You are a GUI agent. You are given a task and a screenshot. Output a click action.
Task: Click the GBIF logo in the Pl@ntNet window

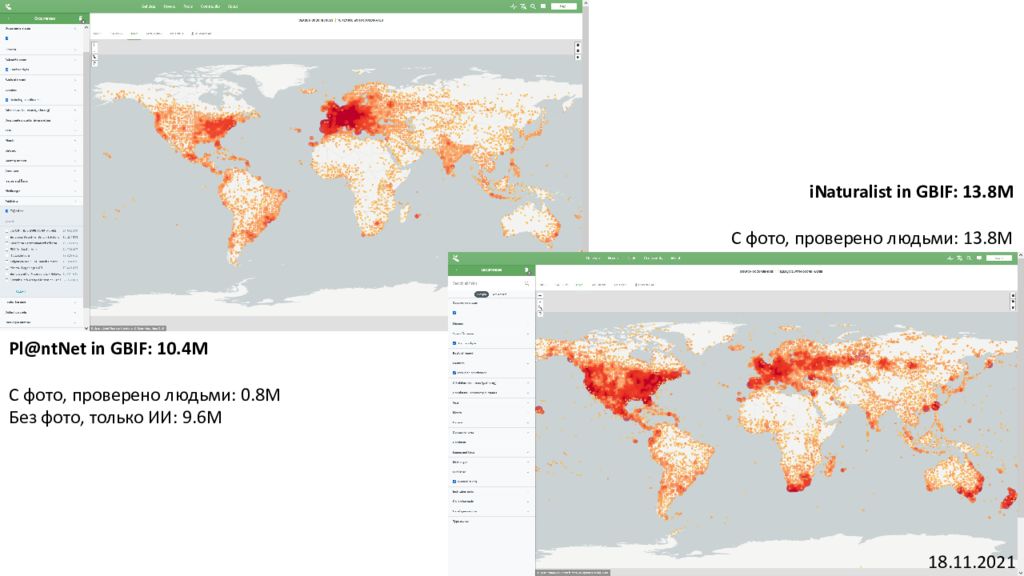[x=8, y=7]
